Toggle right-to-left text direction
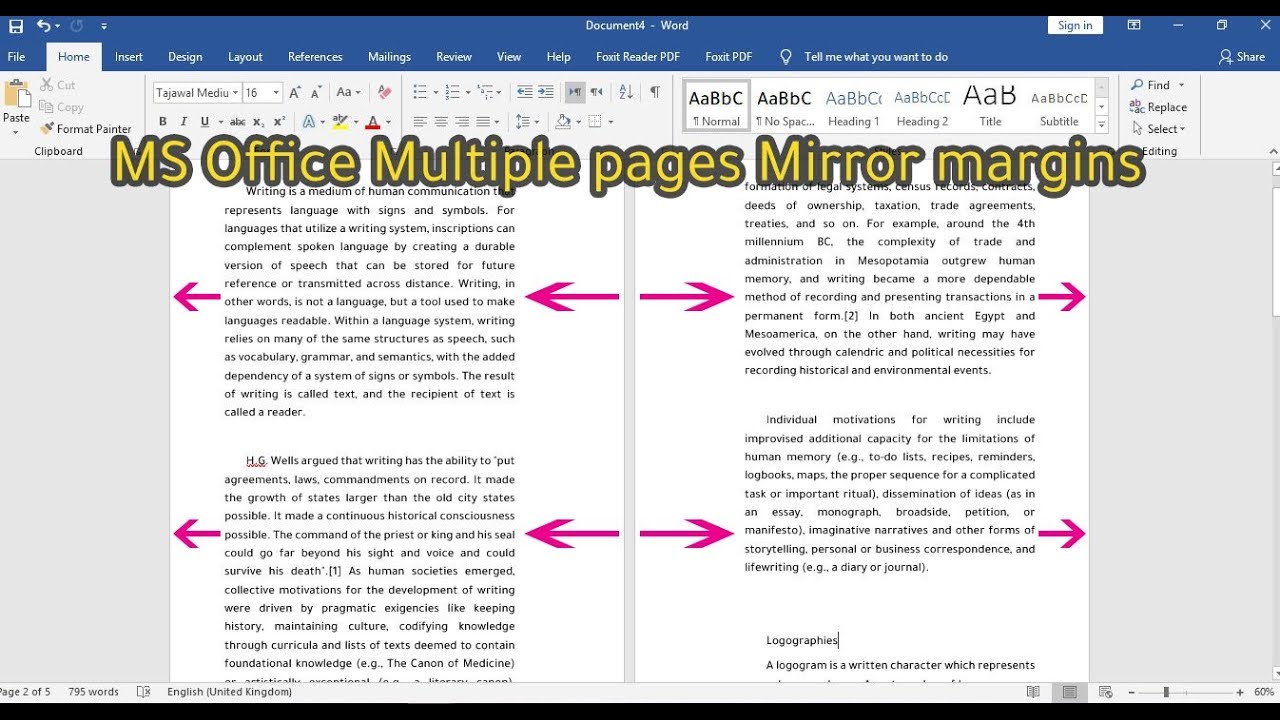 point(596,92)
